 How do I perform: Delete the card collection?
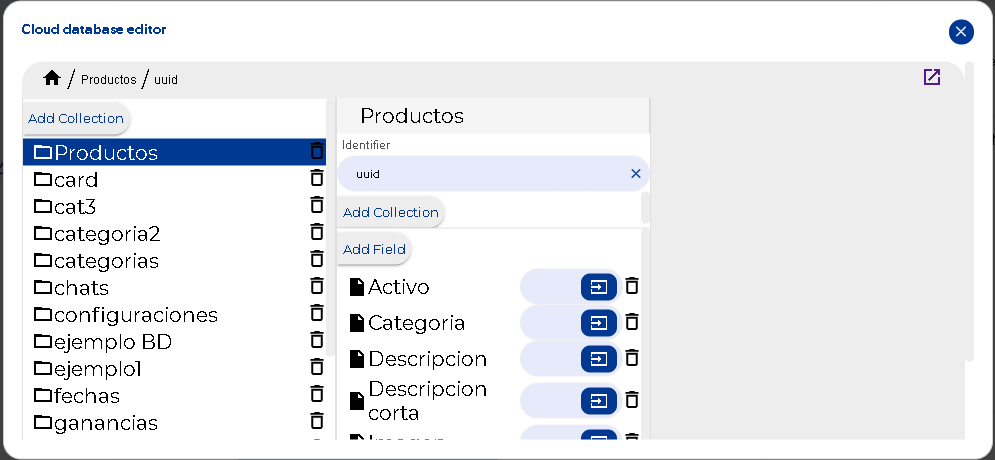click(317, 178)
